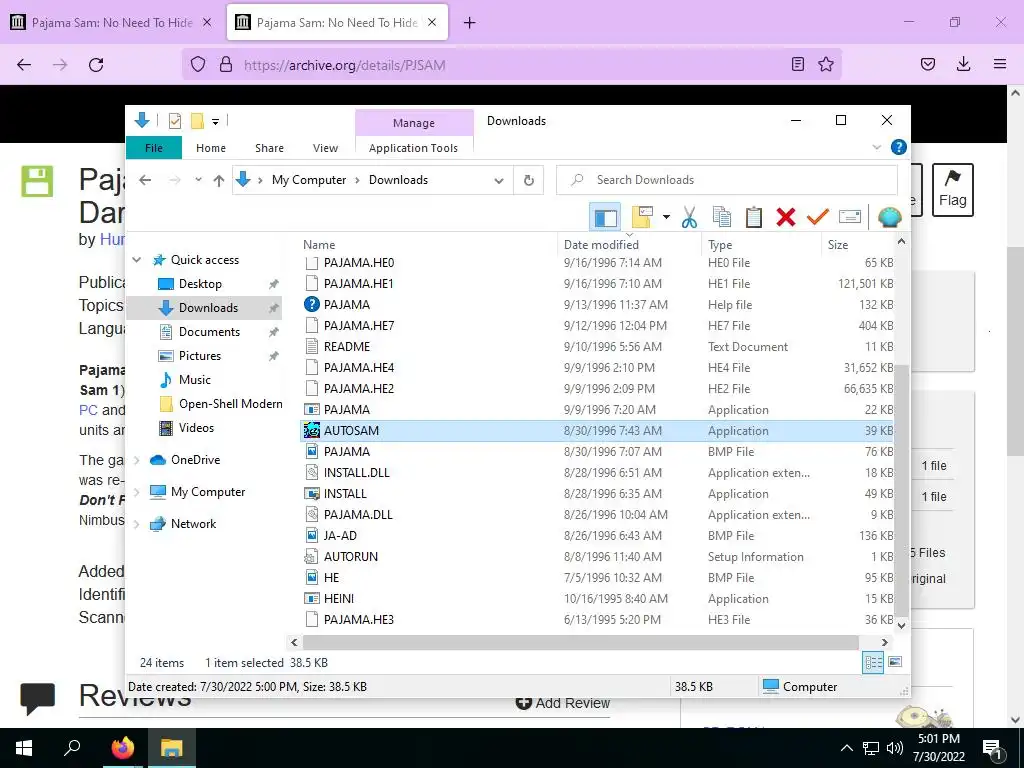This screenshot has width=1024, height=768.
Task: Open the Share ribbon tab
Action: 269,148
